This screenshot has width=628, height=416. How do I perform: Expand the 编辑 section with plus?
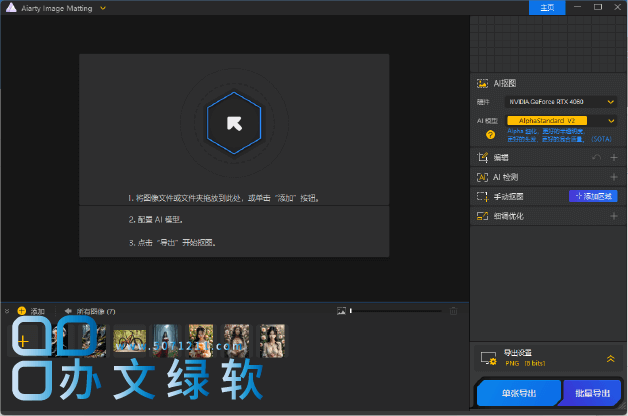tap(613, 157)
